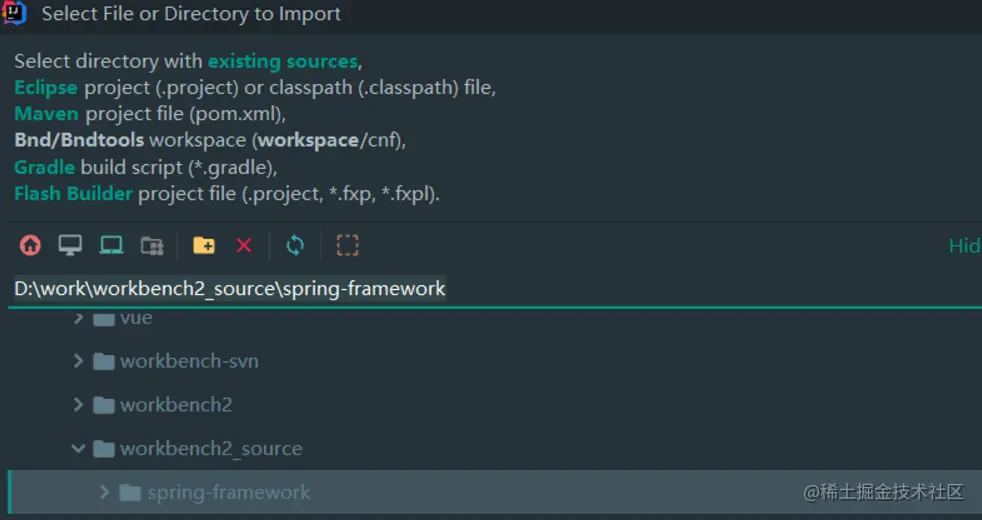Jump to the Desktop directory
This screenshot has width=982, height=520.
coord(70,245)
